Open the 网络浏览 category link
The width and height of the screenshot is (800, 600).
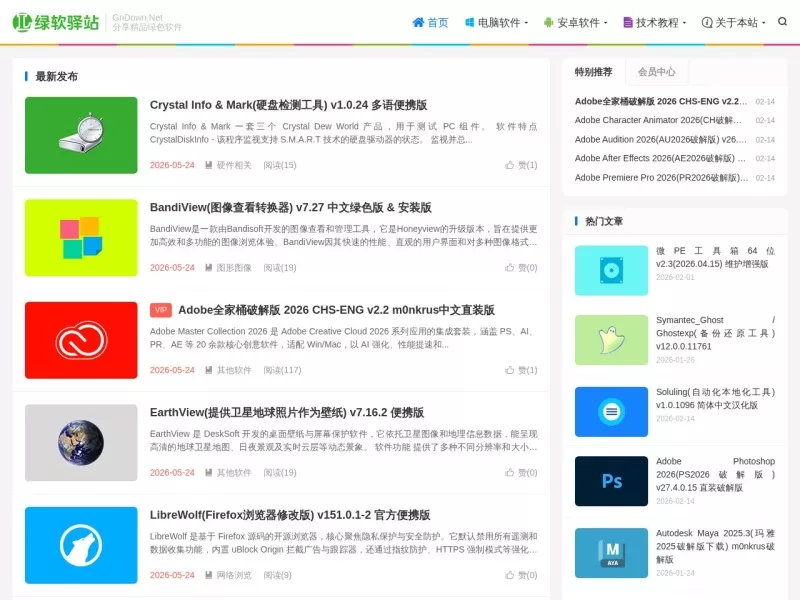click(234, 575)
